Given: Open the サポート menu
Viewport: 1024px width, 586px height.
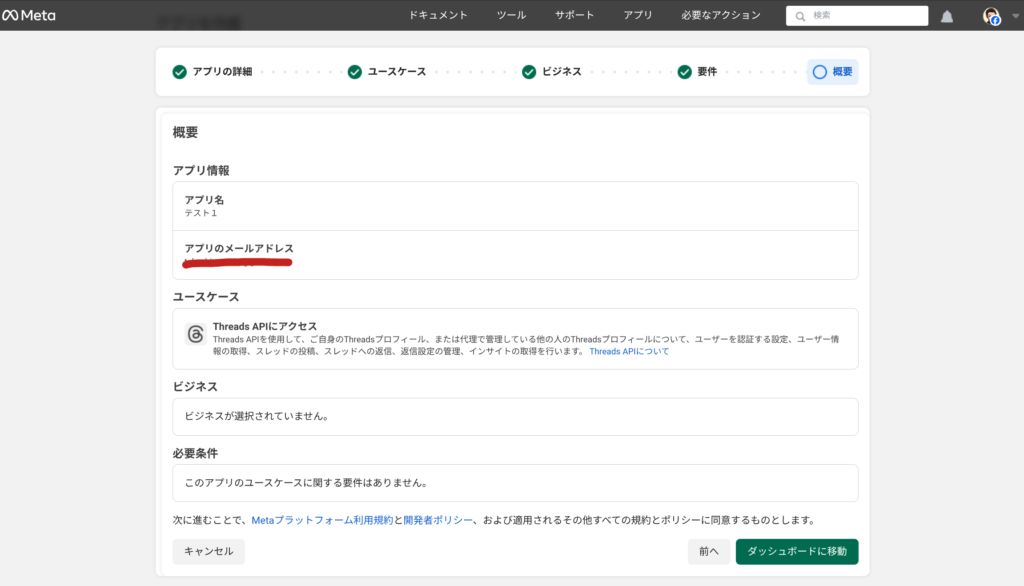Looking at the screenshot, I should pyautogui.click(x=574, y=15).
